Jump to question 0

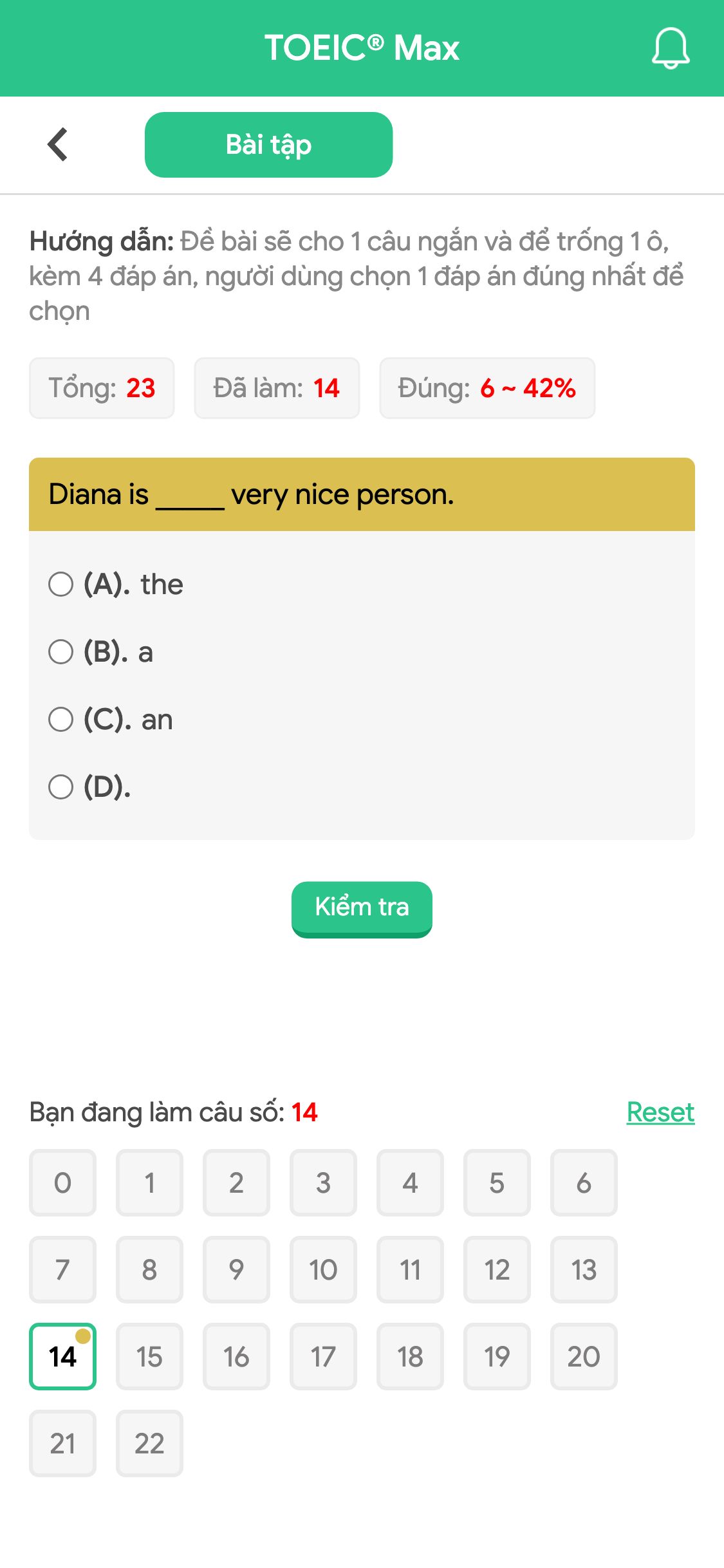62,1183
